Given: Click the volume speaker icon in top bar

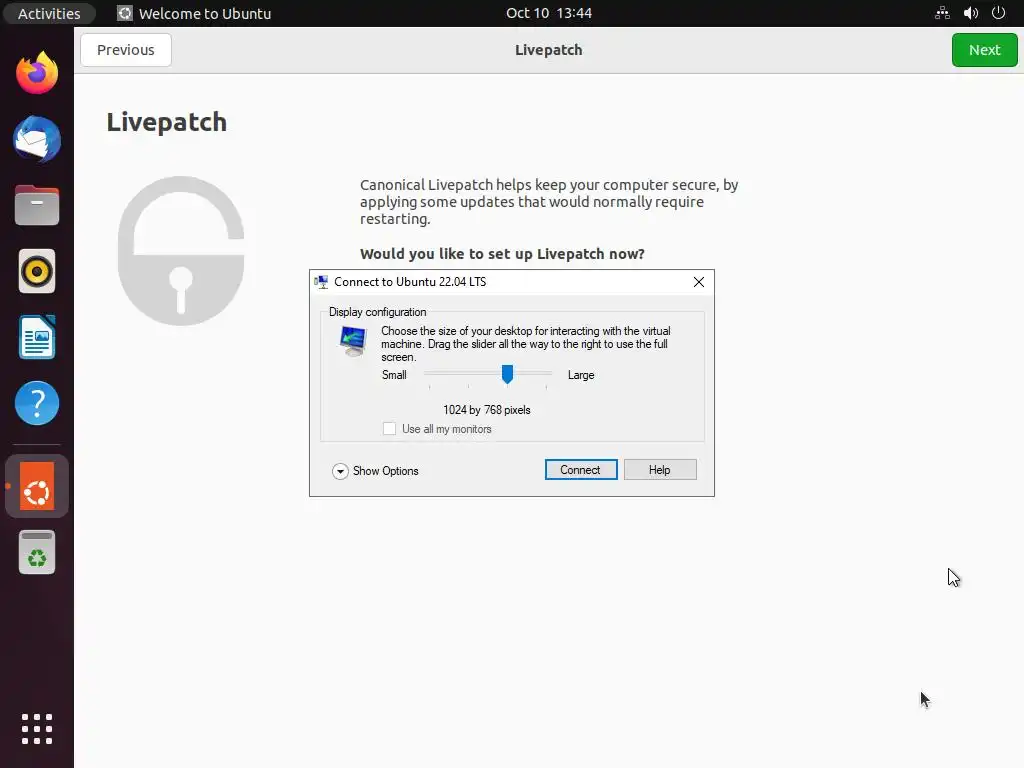Looking at the screenshot, I should [x=970, y=13].
